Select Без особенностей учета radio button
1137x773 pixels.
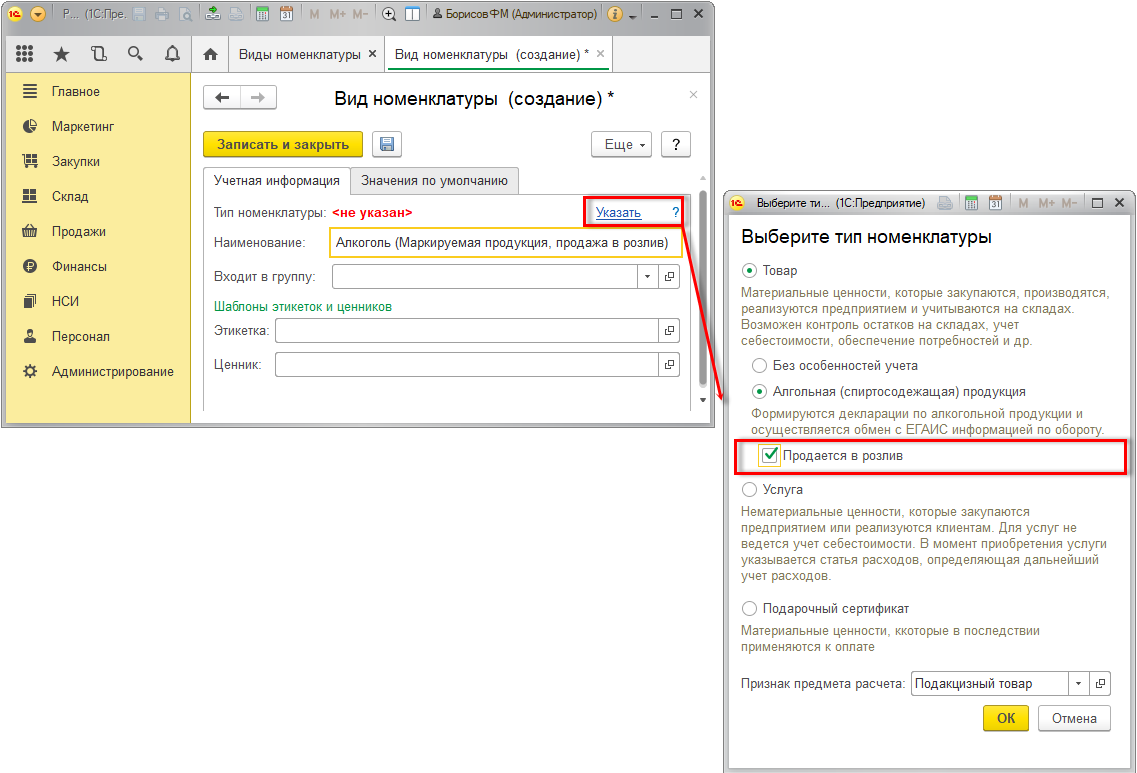[x=759, y=365]
